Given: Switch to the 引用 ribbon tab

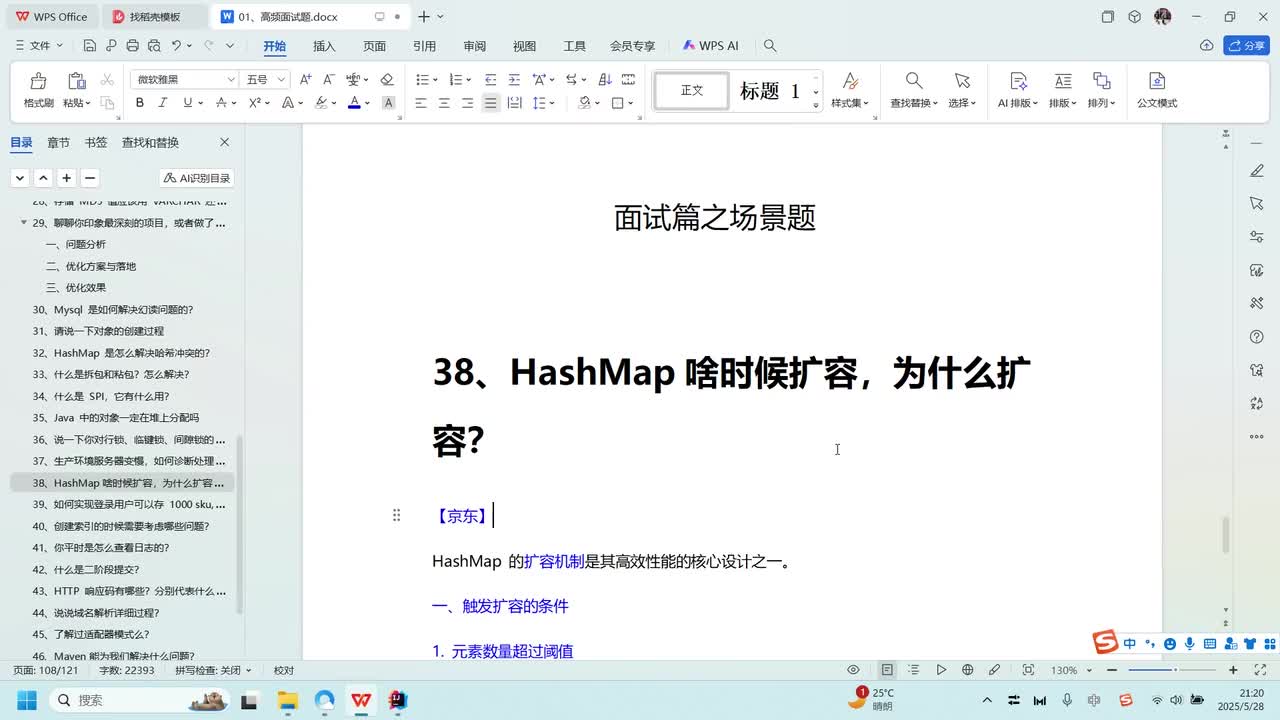Looking at the screenshot, I should [x=424, y=46].
